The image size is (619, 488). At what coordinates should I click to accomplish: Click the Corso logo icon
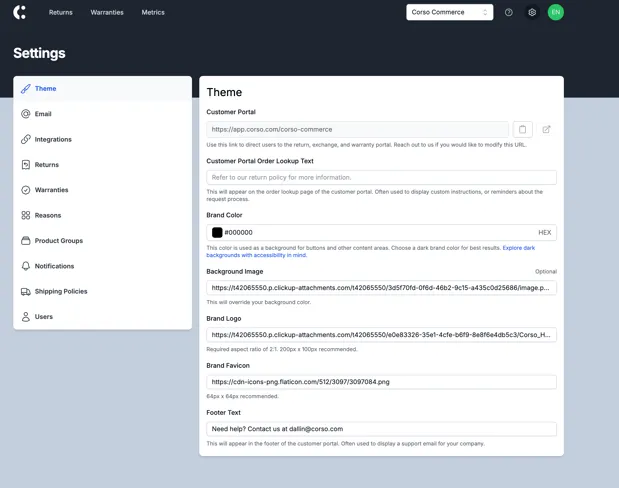20,13
